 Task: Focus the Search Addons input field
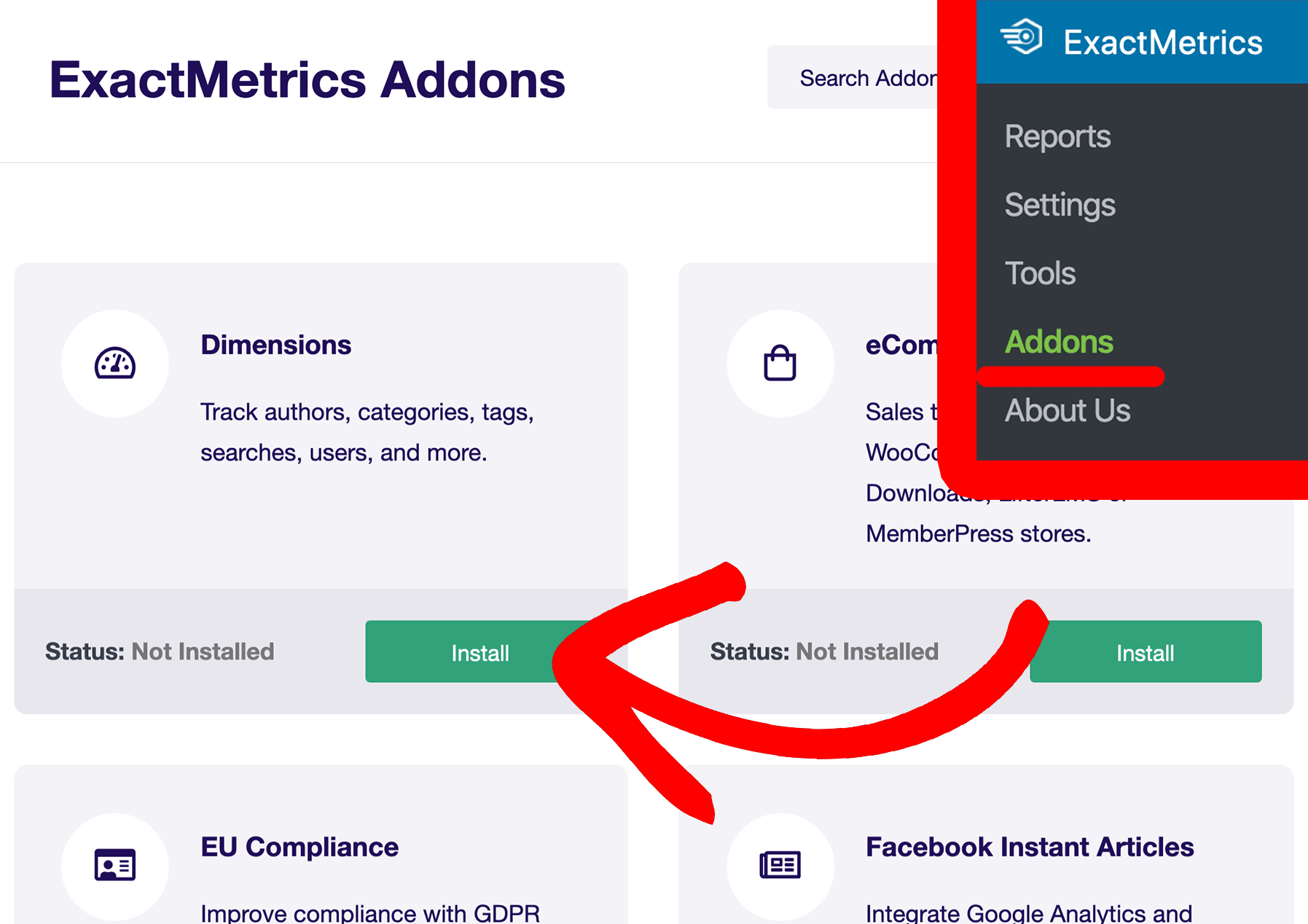[853, 77]
